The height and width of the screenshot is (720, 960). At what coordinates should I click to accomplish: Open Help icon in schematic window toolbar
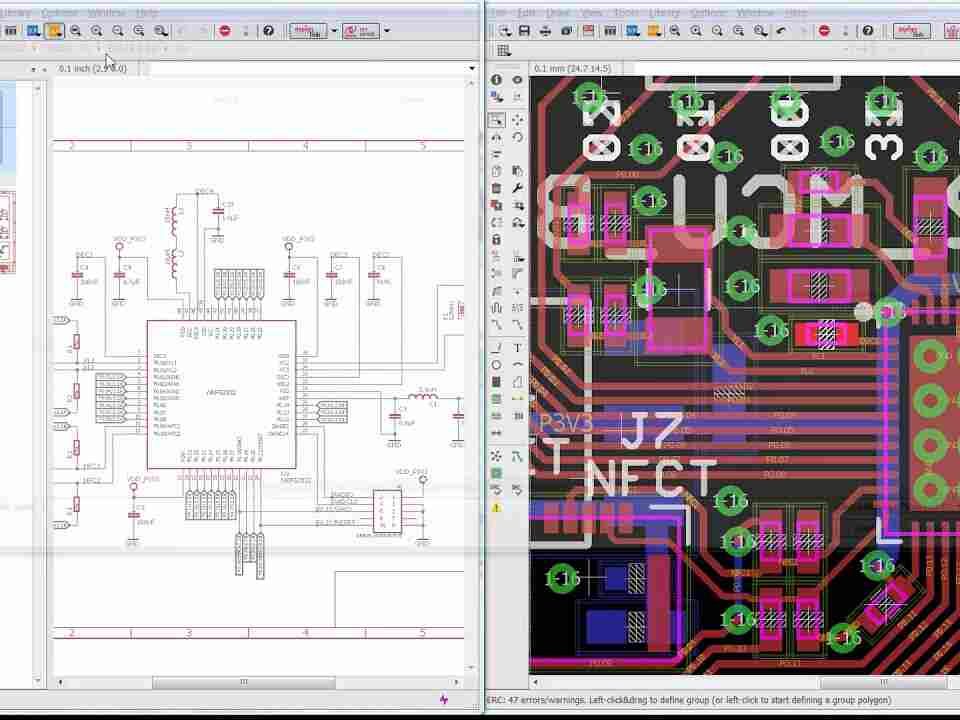pos(268,31)
